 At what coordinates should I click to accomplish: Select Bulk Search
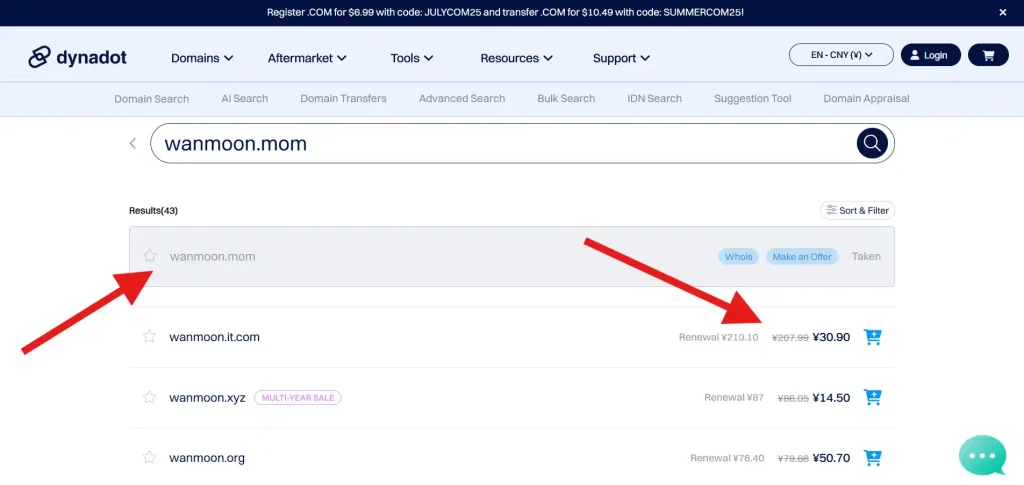coord(566,99)
